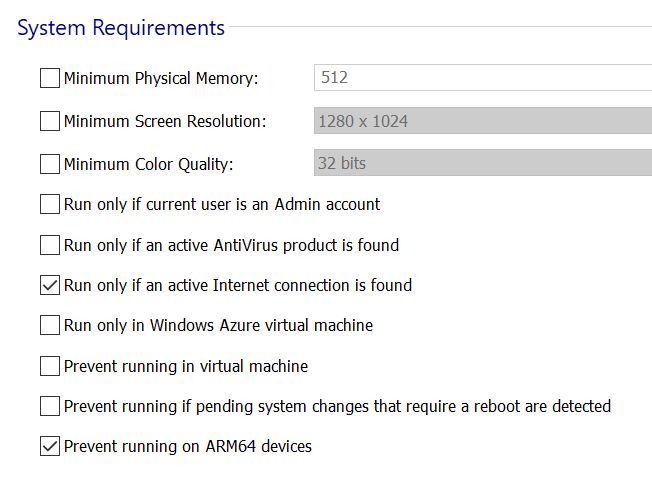Image resolution: width=652 pixels, height=480 pixels.
Task: Tick Run only in Windows Azure virtual machine
Action: [50, 325]
